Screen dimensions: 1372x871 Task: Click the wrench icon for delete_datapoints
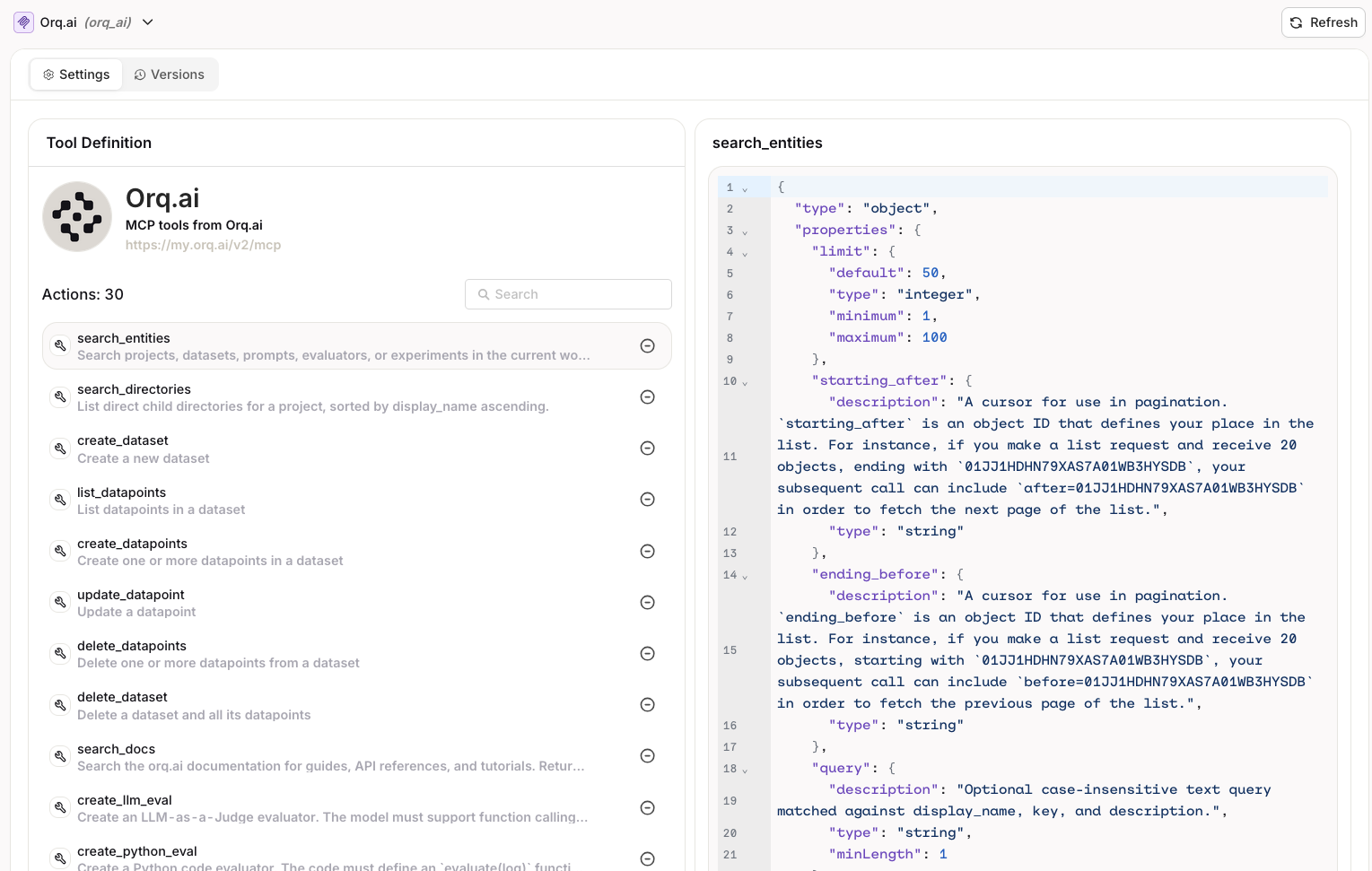click(60, 653)
